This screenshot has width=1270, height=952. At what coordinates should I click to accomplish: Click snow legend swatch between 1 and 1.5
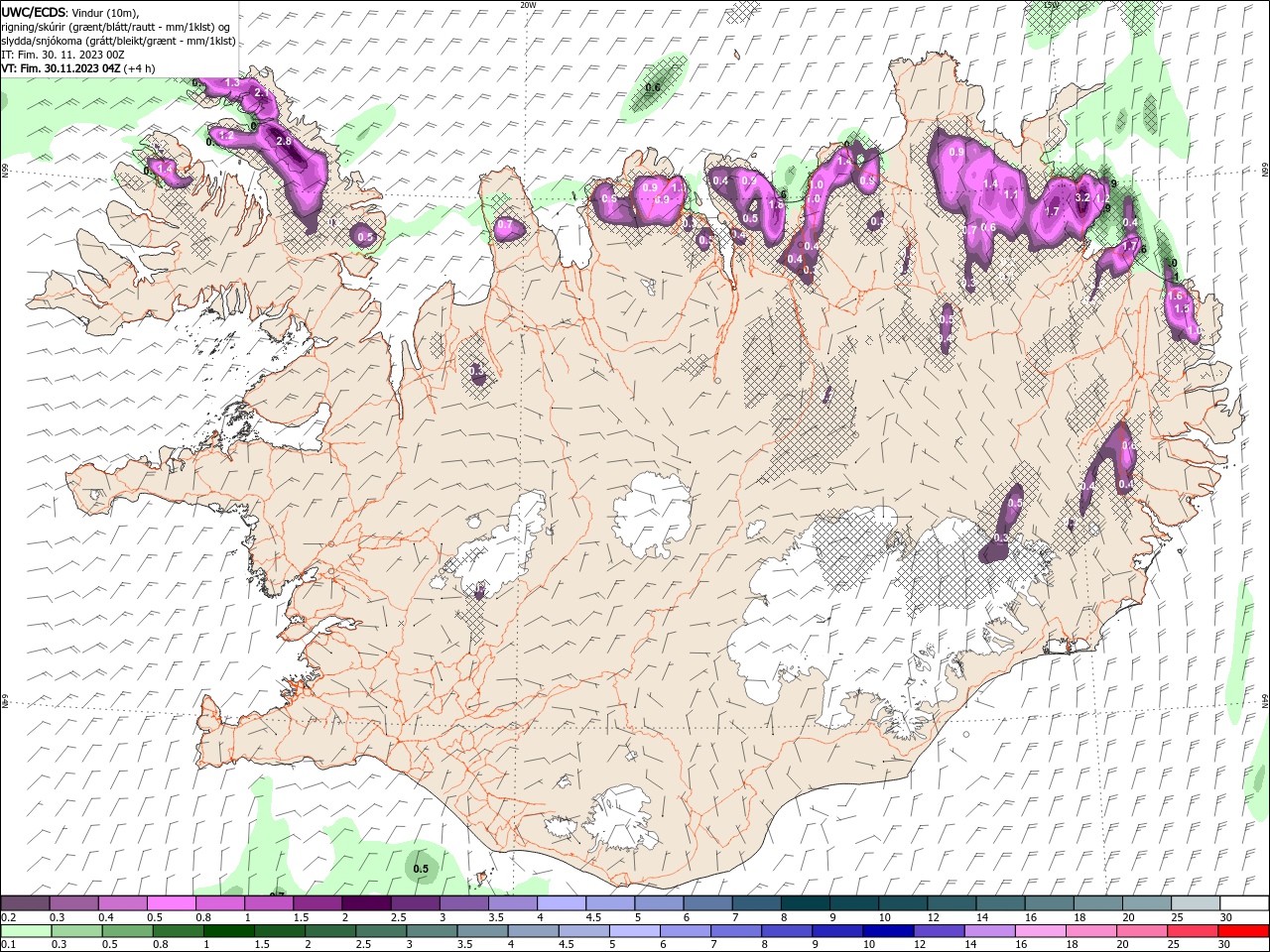pos(269,902)
